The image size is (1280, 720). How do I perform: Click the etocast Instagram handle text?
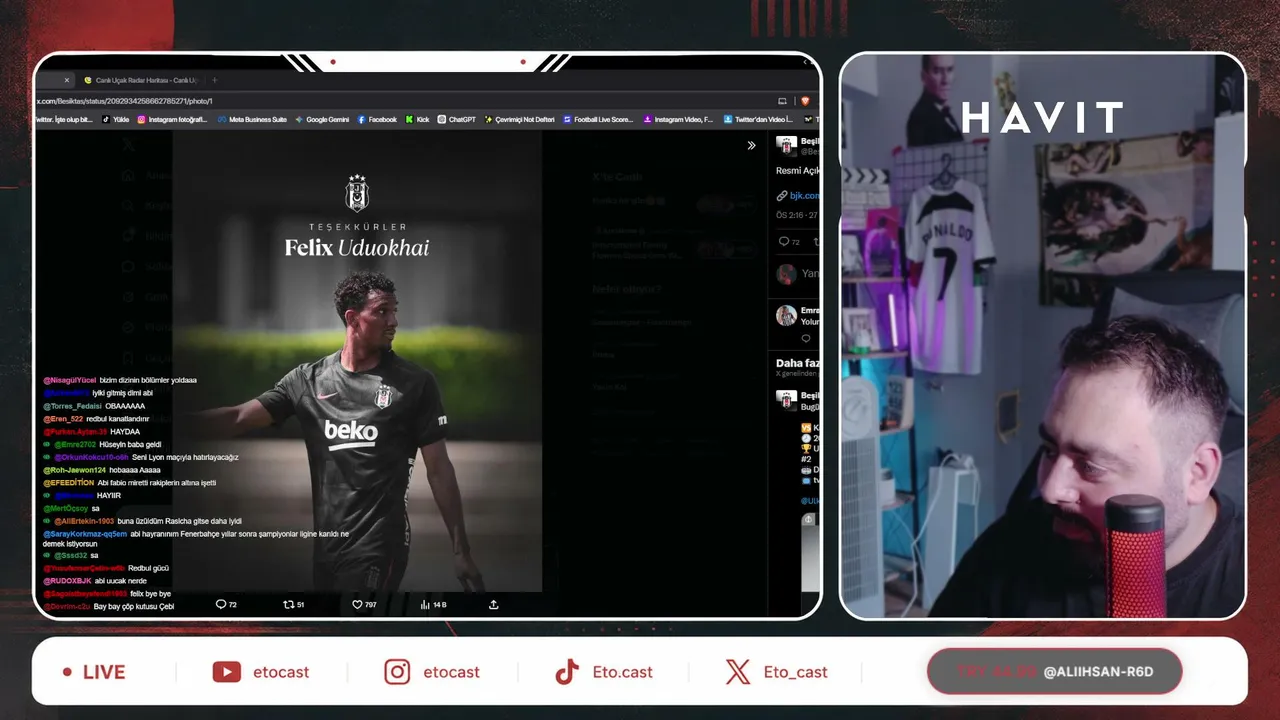pyautogui.click(x=451, y=672)
